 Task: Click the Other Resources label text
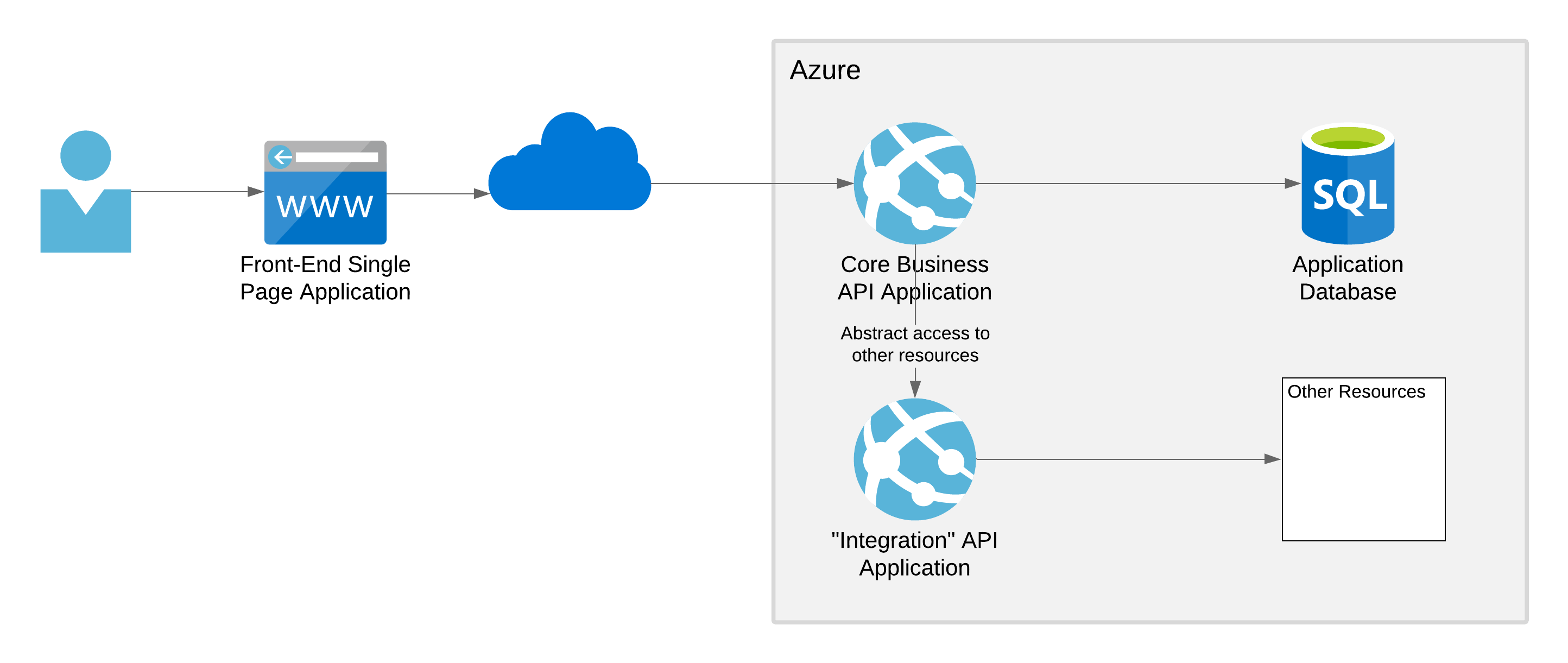1356,392
